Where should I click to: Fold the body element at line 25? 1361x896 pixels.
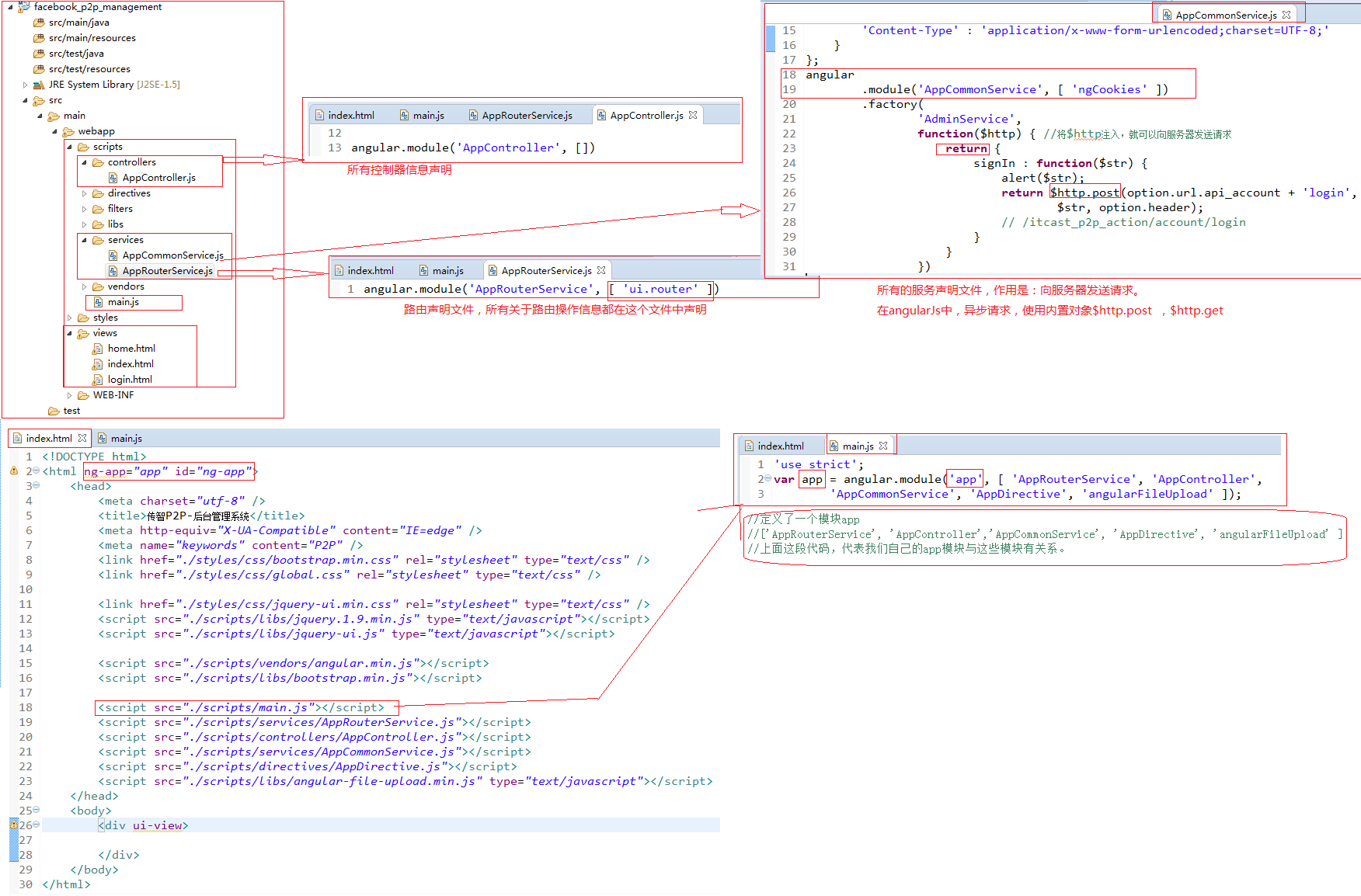36,810
